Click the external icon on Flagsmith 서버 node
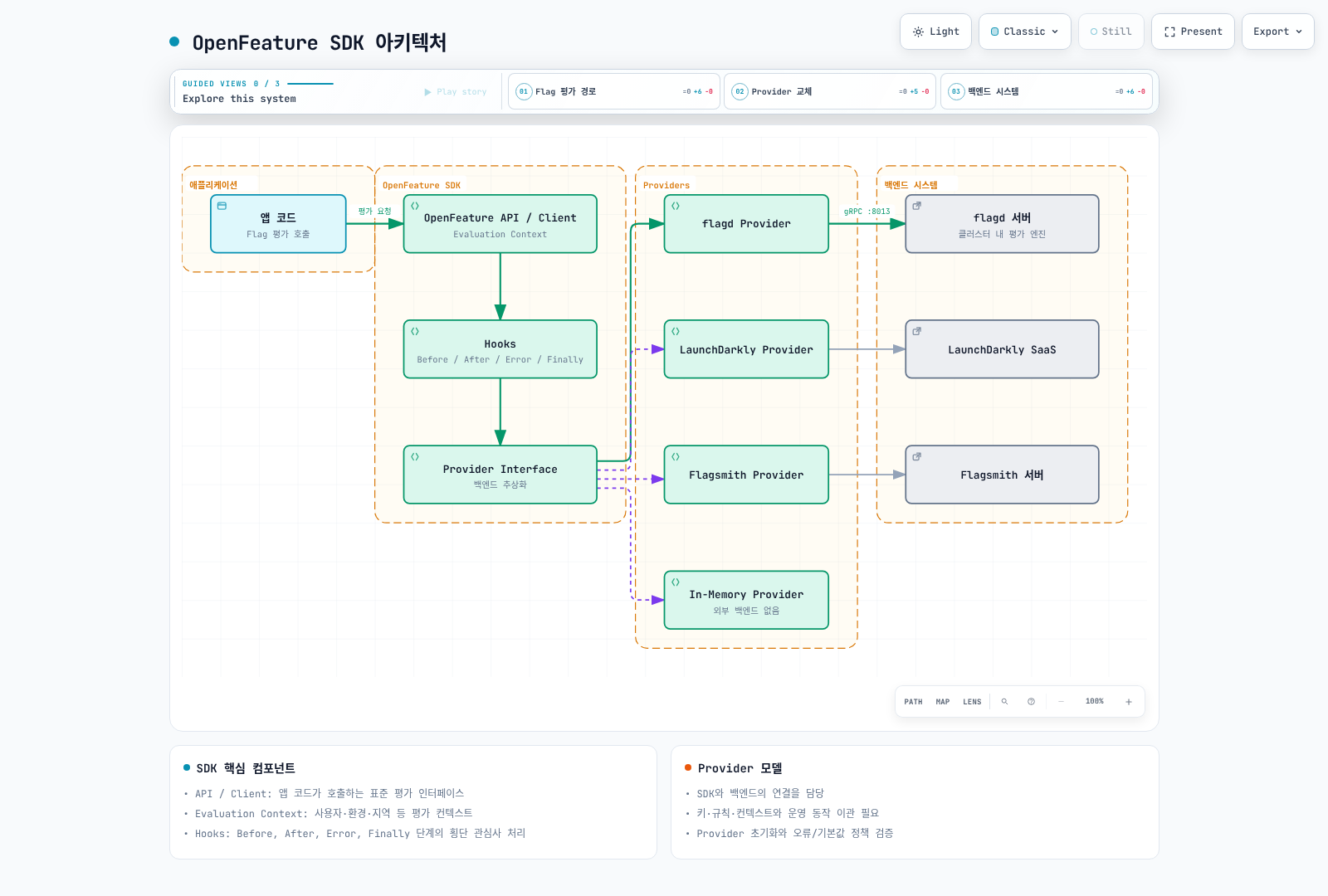 (x=917, y=456)
